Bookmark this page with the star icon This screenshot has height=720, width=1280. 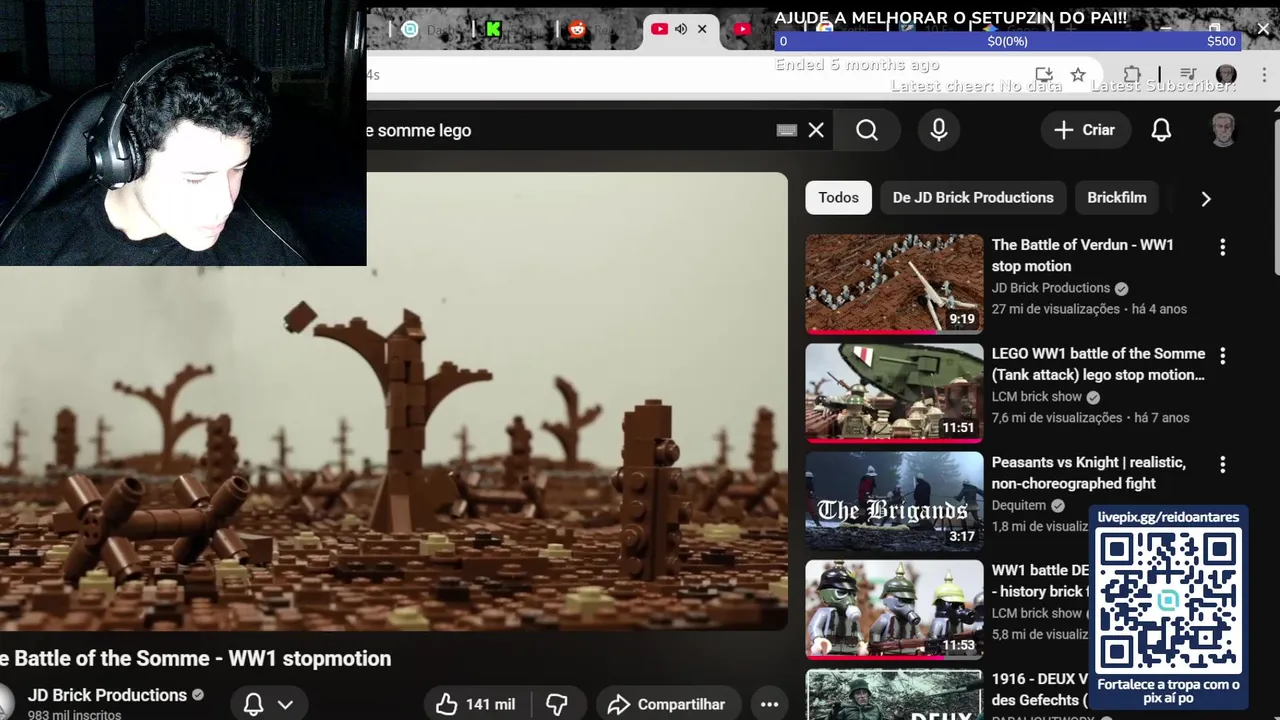(1078, 75)
